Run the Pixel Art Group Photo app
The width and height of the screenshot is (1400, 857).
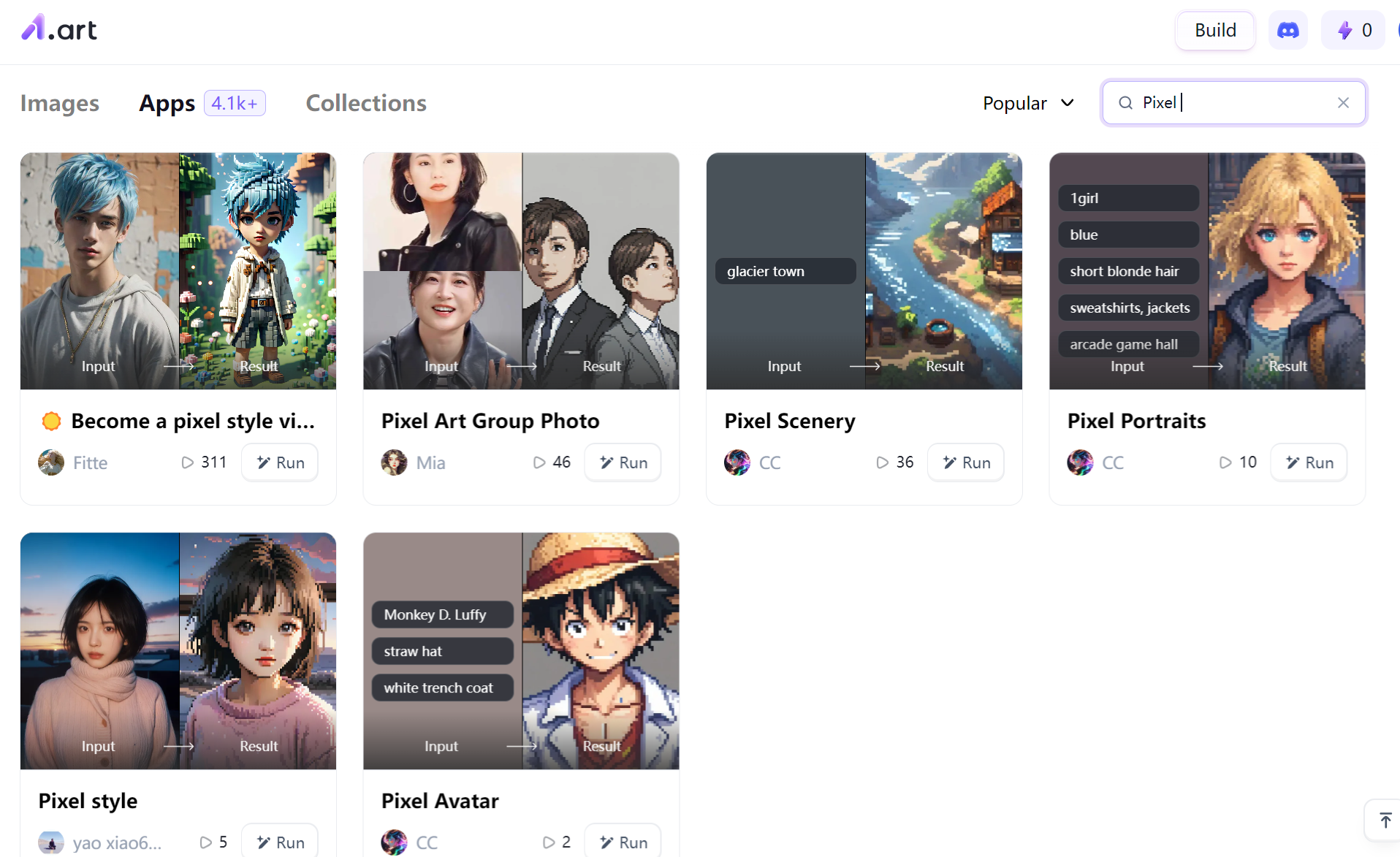tap(623, 462)
